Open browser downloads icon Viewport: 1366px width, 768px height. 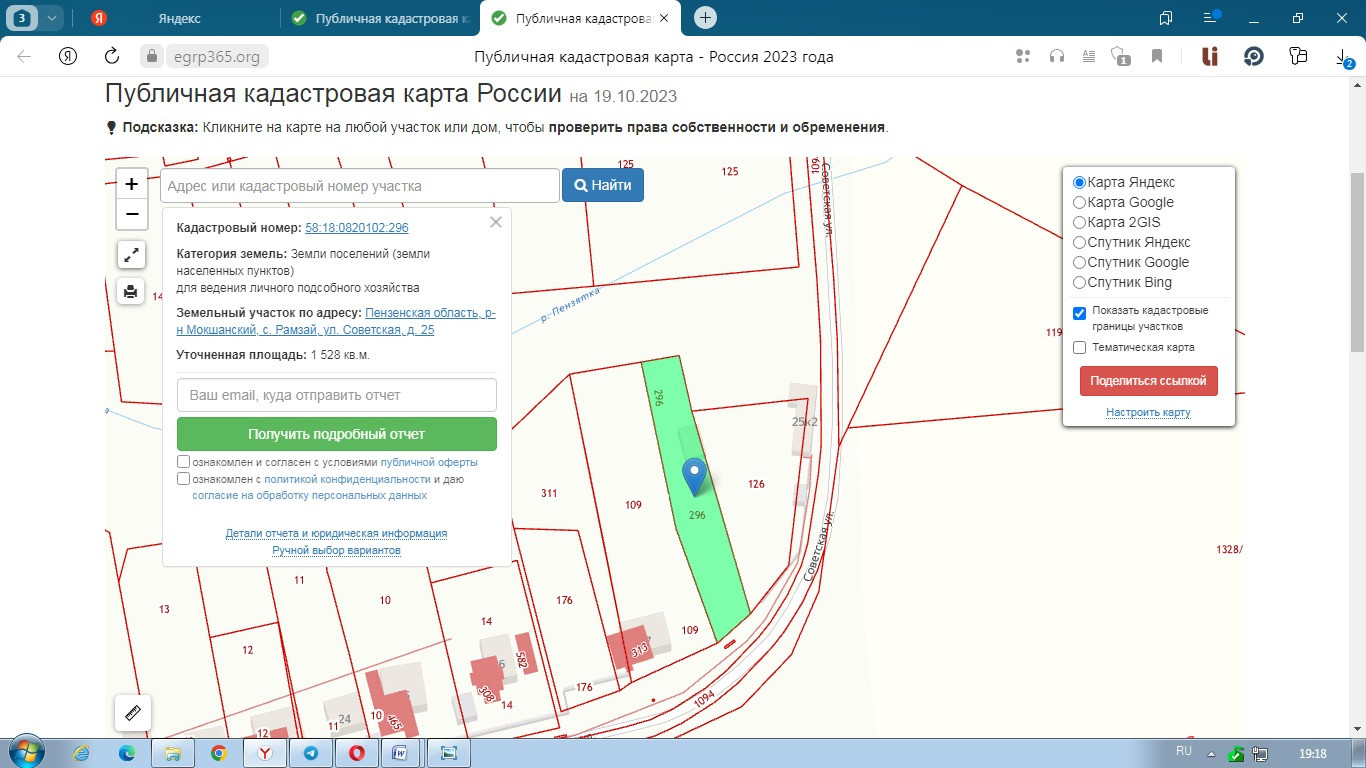point(1344,57)
